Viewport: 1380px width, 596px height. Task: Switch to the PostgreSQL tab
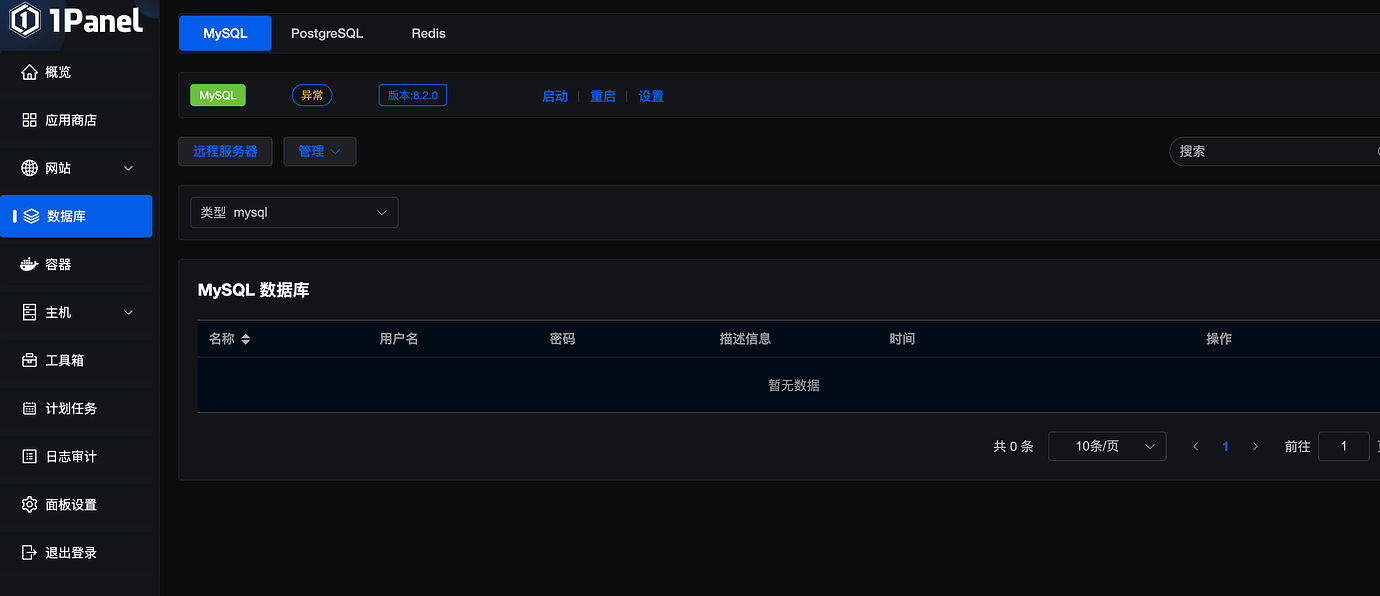point(327,32)
